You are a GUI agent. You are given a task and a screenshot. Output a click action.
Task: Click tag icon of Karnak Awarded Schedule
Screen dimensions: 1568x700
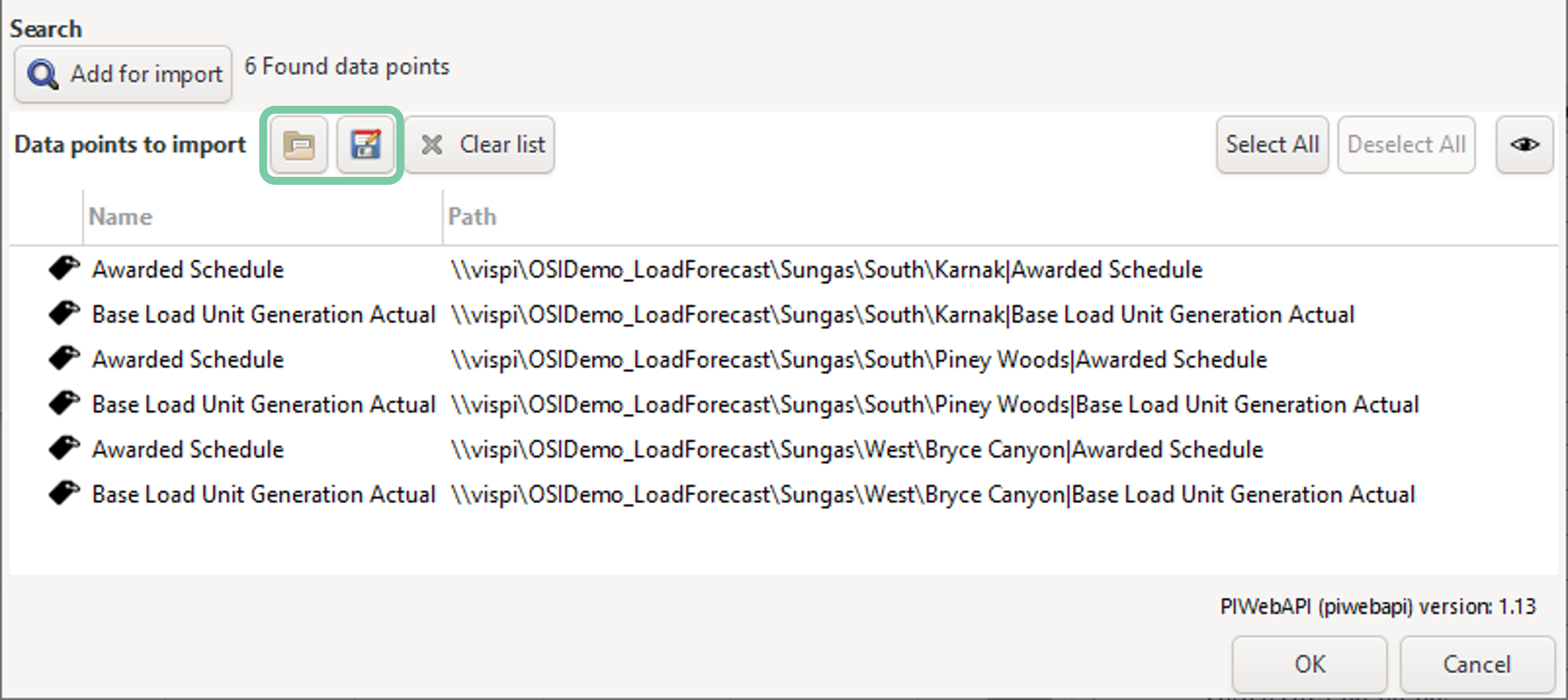coord(64,268)
